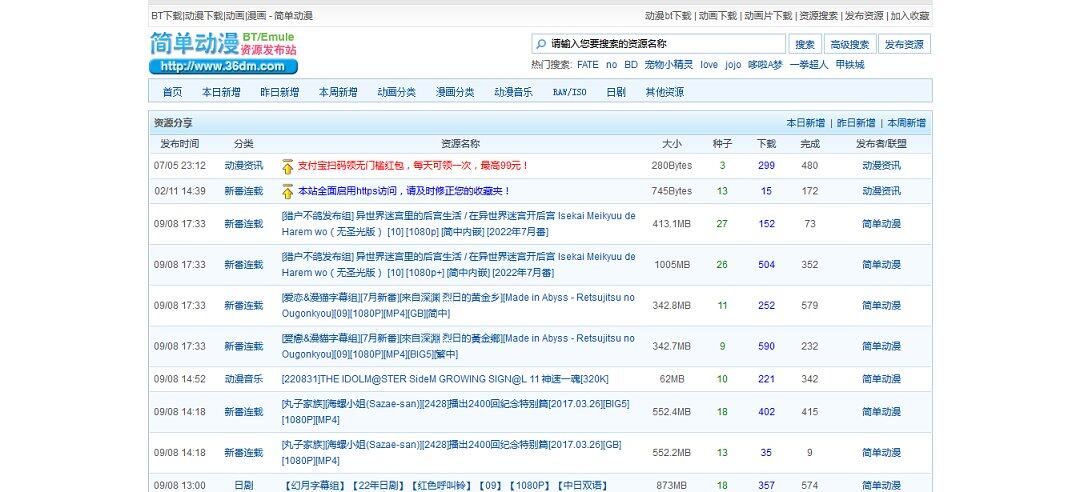Click the 简单动漫 site logo

224,52
